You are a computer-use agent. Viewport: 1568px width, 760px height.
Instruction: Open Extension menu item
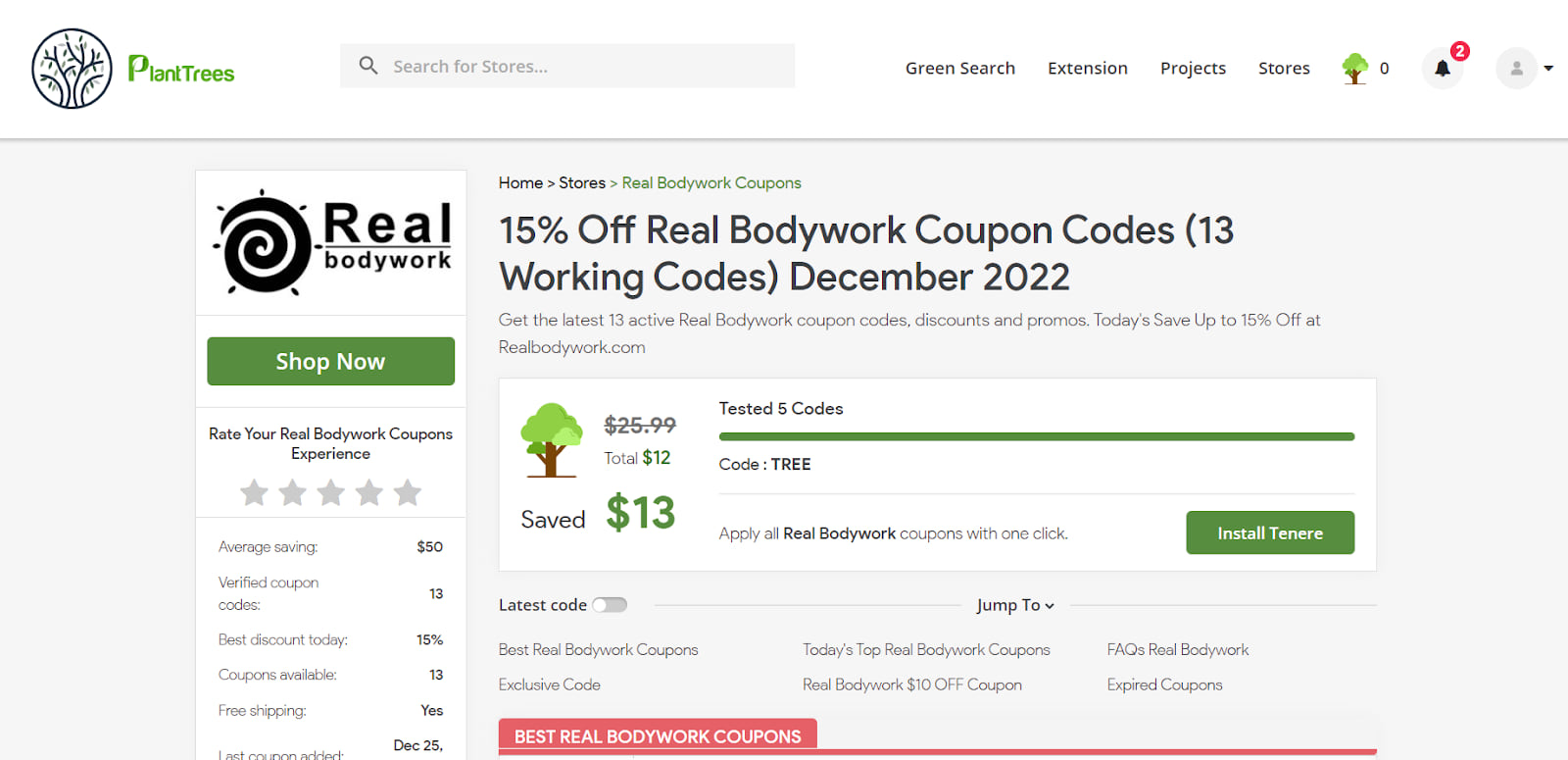pyautogui.click(x=1088, y=68)
